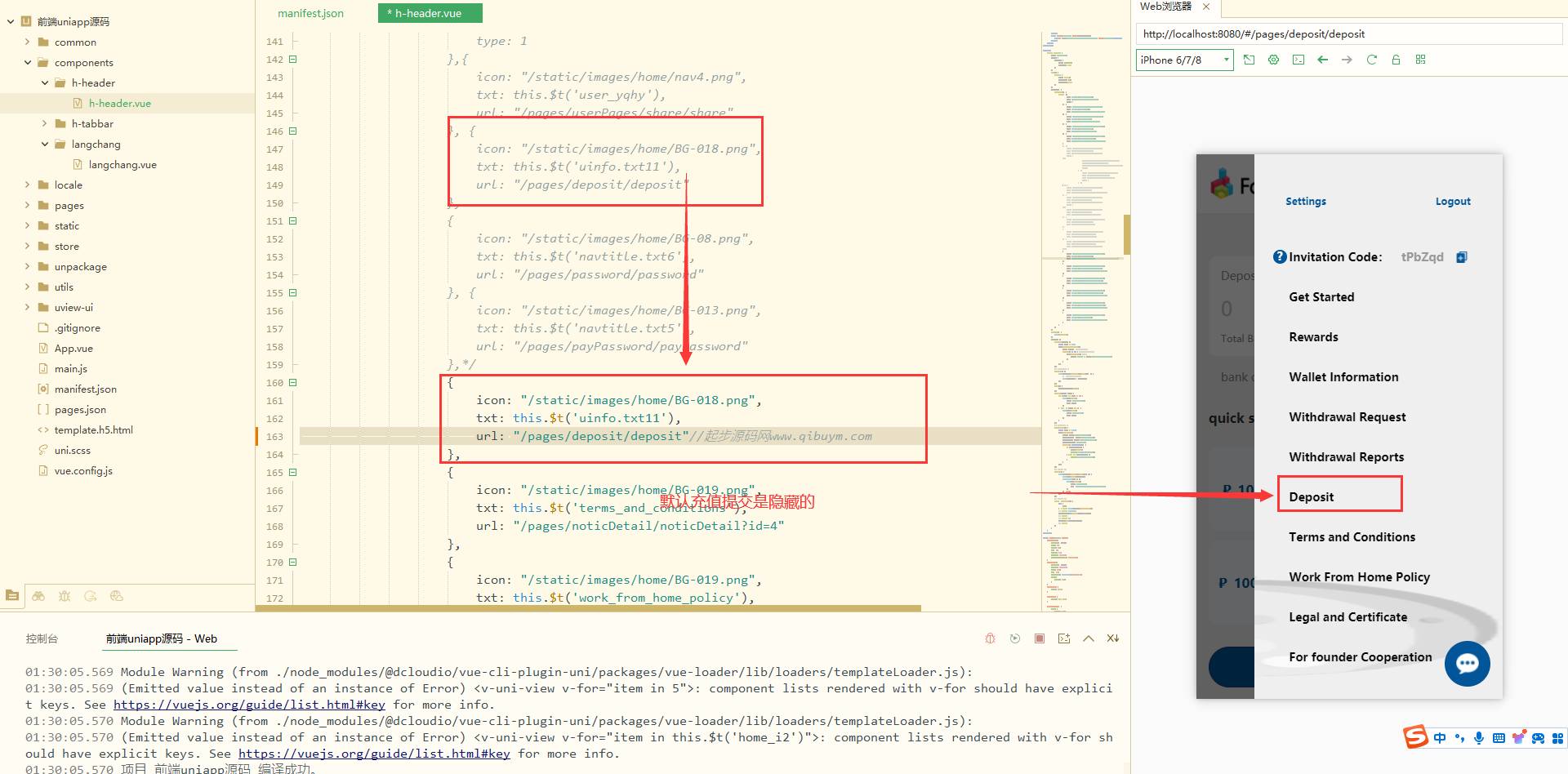
Task: Click the red stop-run square icon in console
Action: [1039, 638]
